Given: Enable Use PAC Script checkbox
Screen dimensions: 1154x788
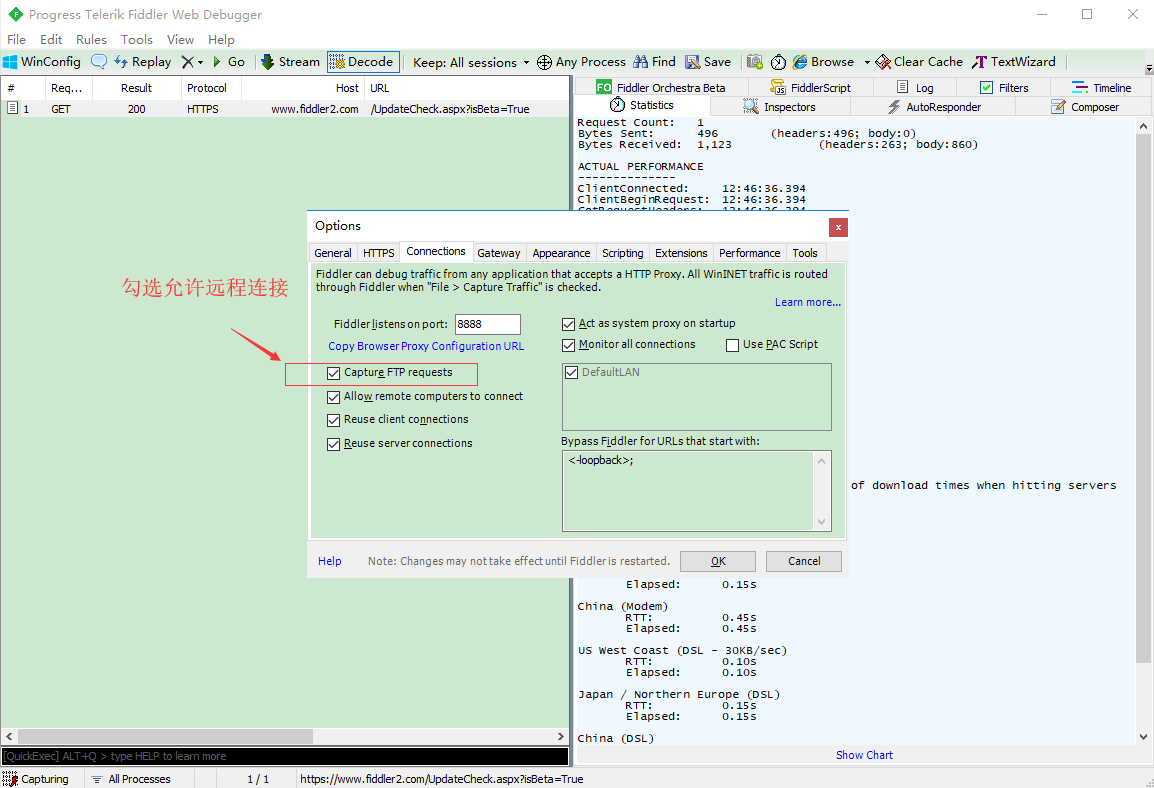Looking at the screenshot, I should click(732, 345).
